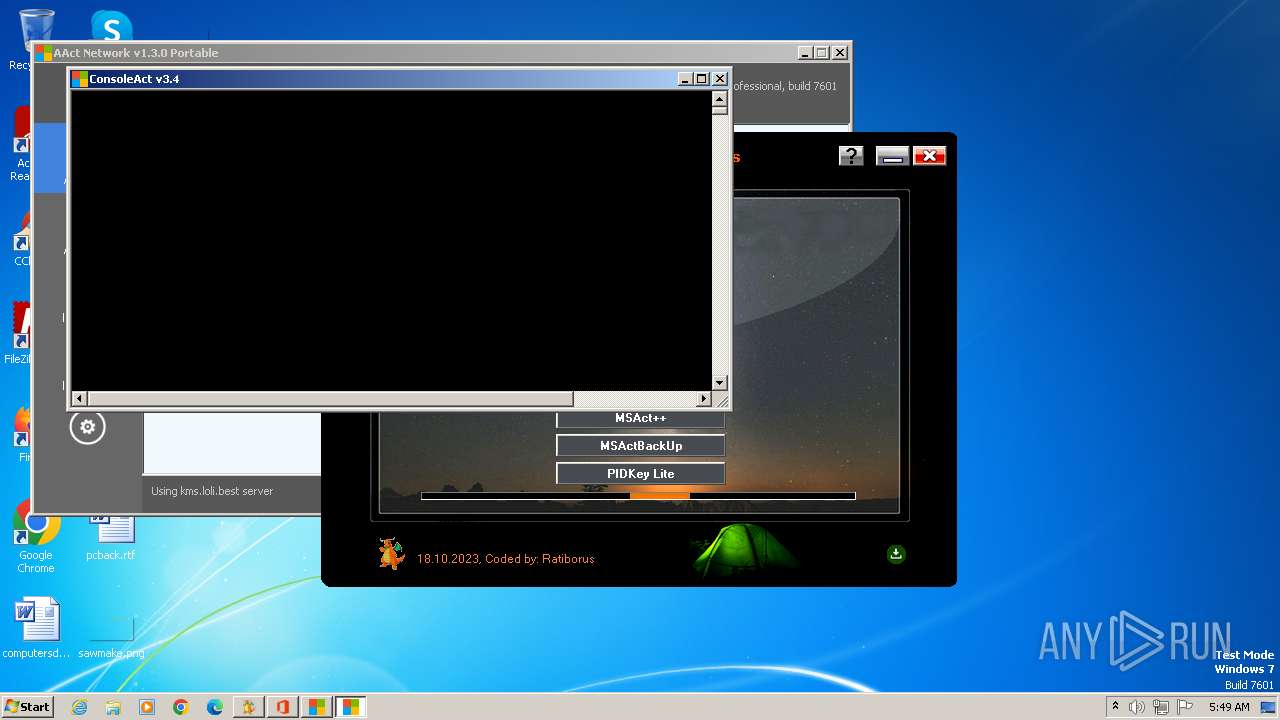The width and height of the screenshot is (1280, 720).
Task: Open Chrome from the taskbar
Action: click(x=181, y=707)
